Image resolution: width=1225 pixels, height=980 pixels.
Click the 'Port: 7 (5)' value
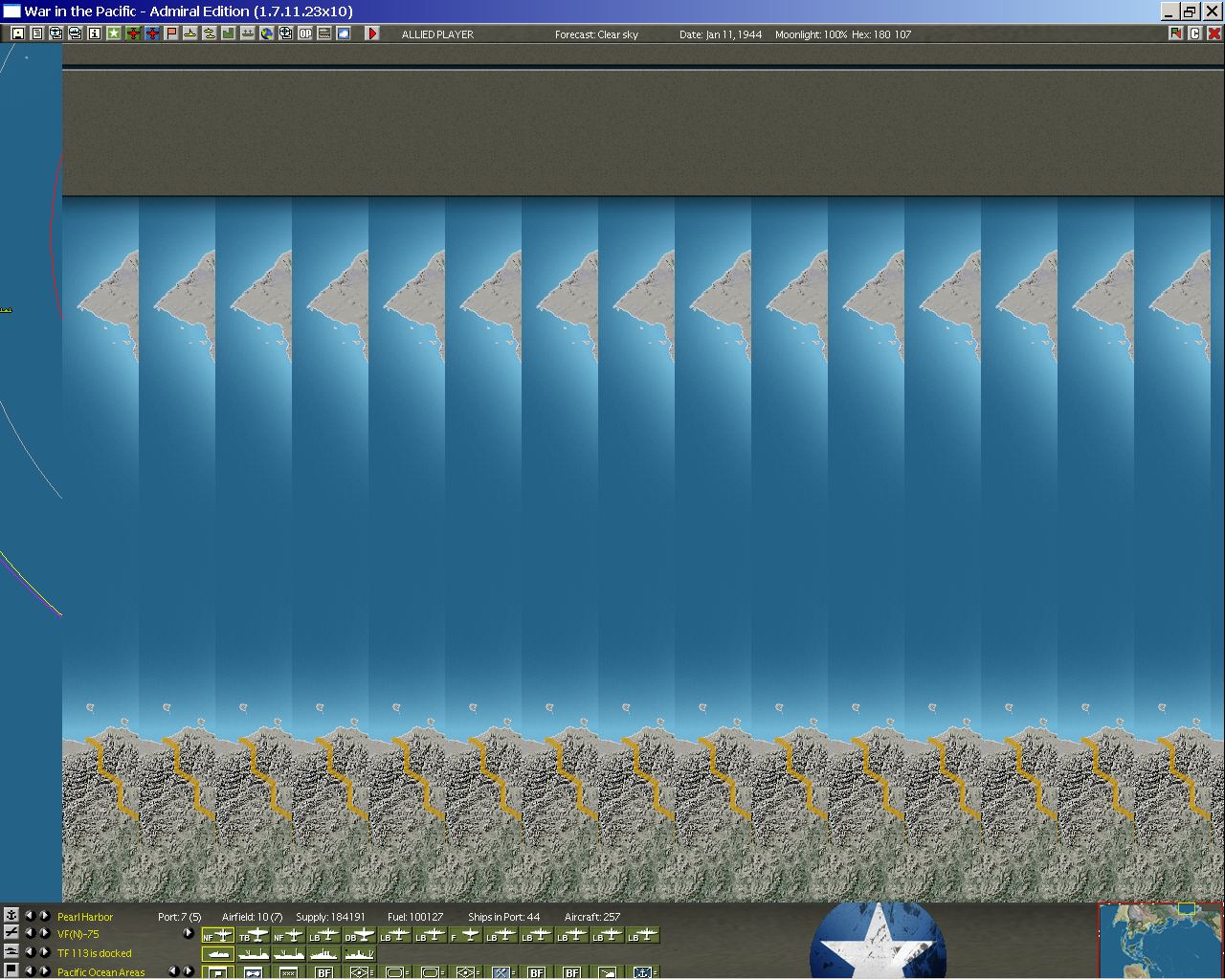180,917
